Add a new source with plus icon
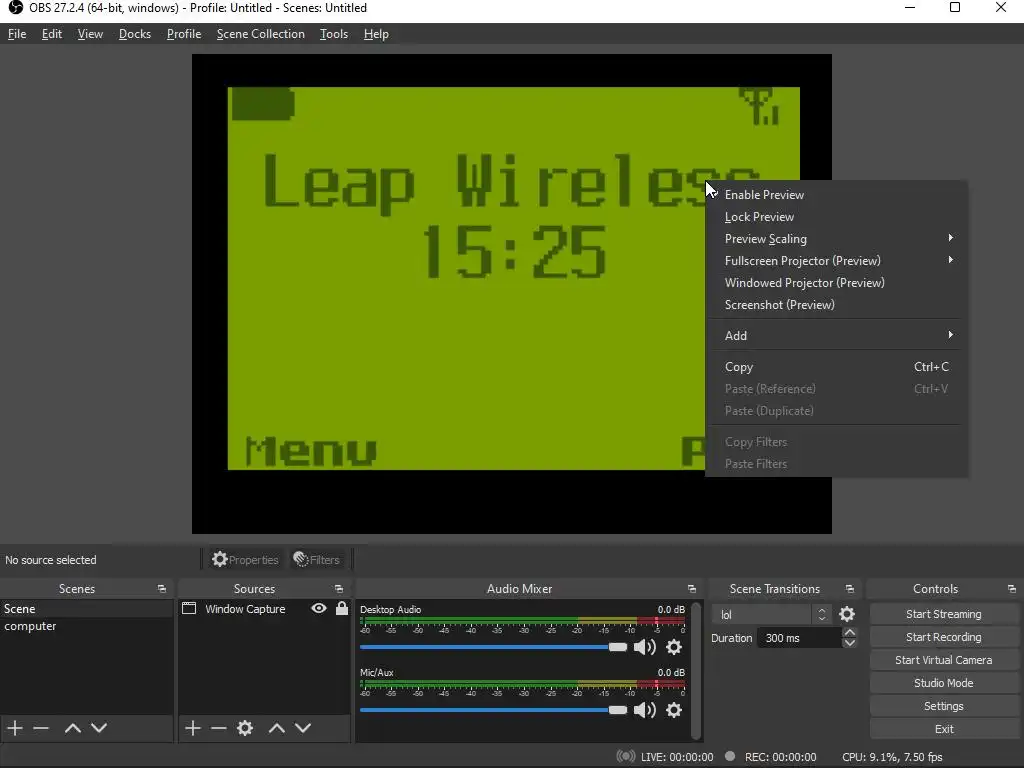Image resolution: width=1024 pixels, height=768 pixels. [193, 728]
